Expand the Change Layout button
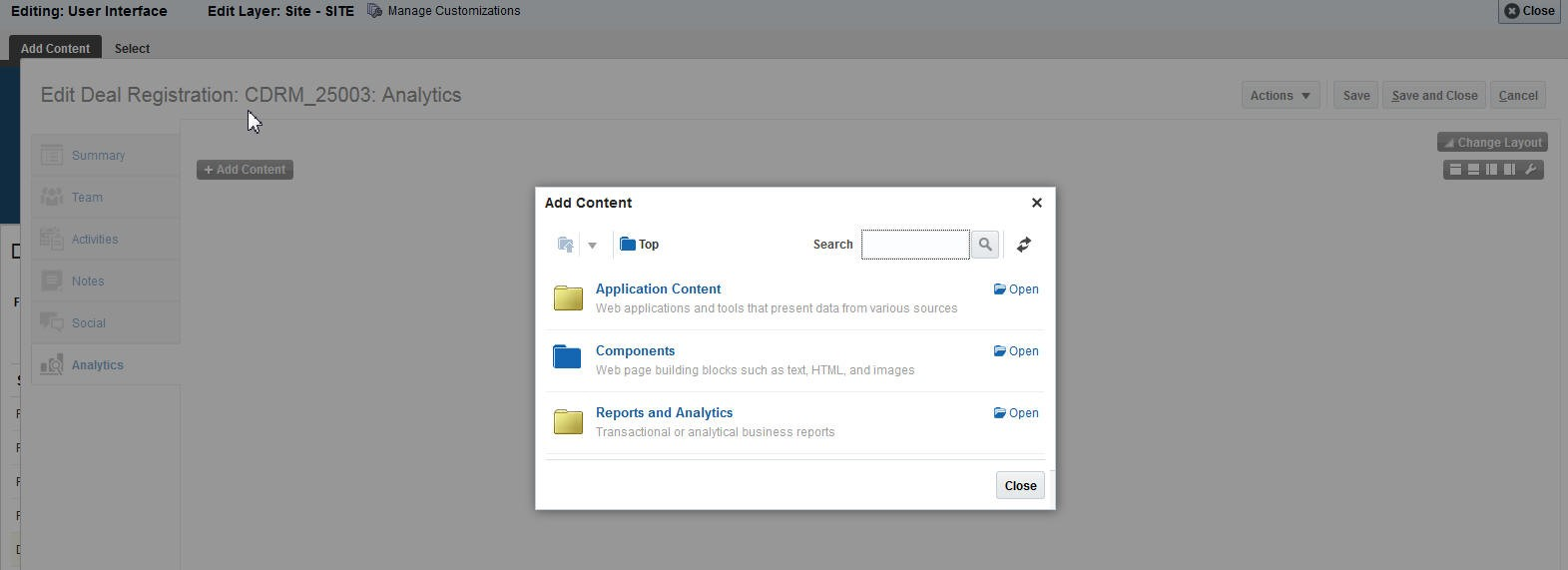This screenshot has height=570, width=1568. click(x=1492, y=143)
